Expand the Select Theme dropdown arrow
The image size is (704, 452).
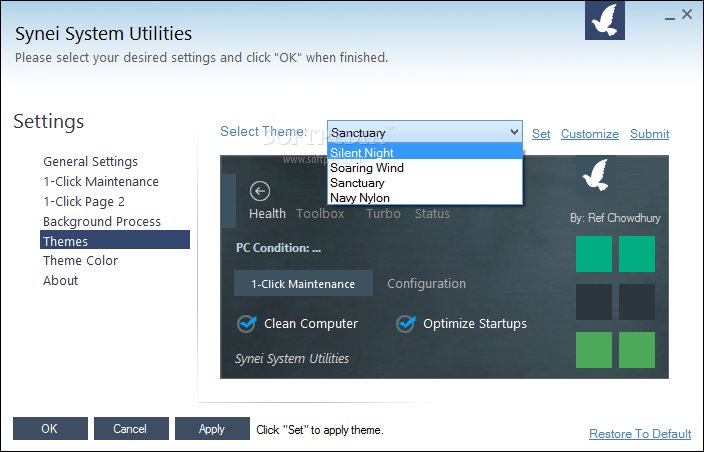click(x=515, y=132)
